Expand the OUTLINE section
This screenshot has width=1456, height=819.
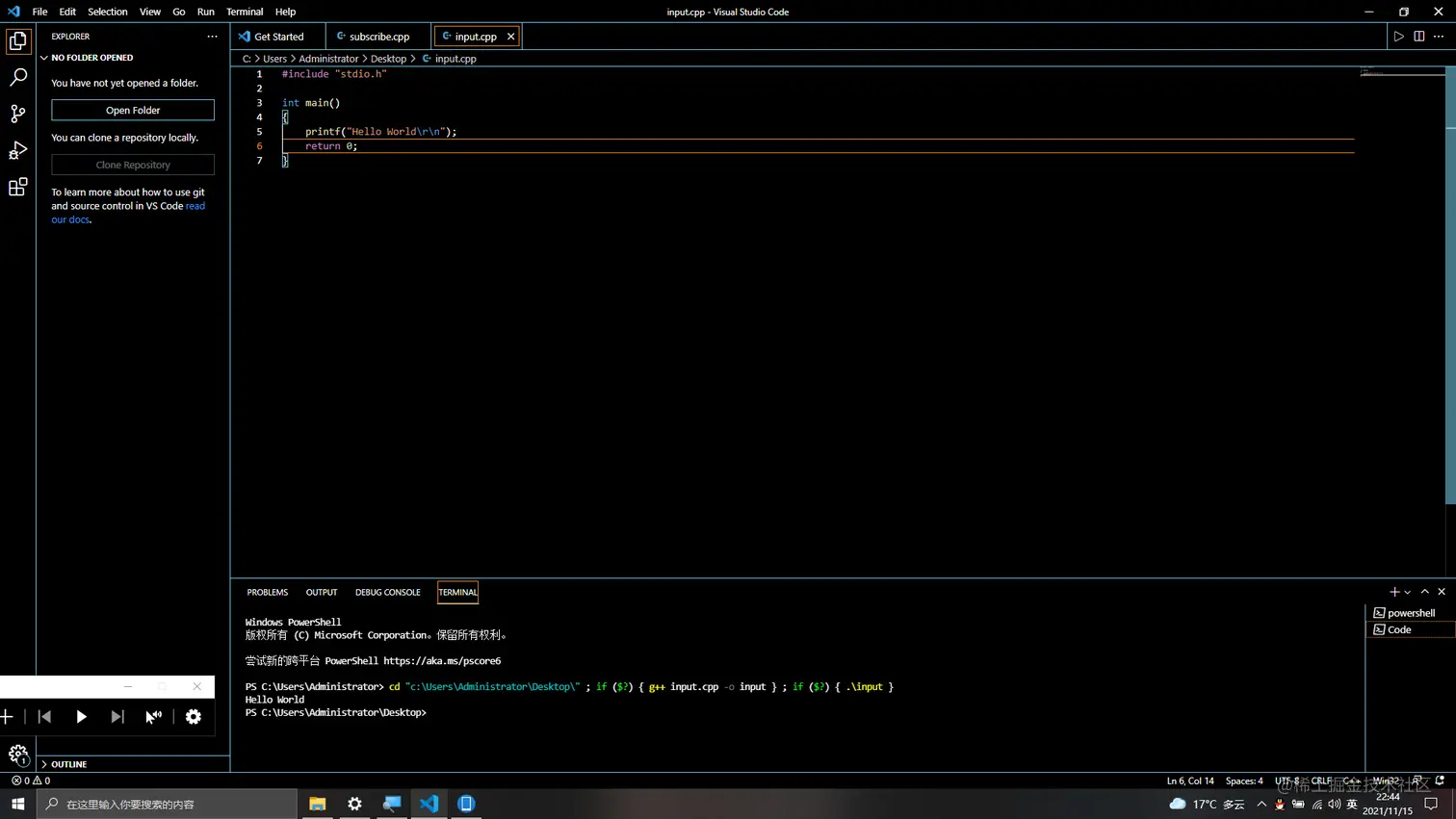(133, 764)
